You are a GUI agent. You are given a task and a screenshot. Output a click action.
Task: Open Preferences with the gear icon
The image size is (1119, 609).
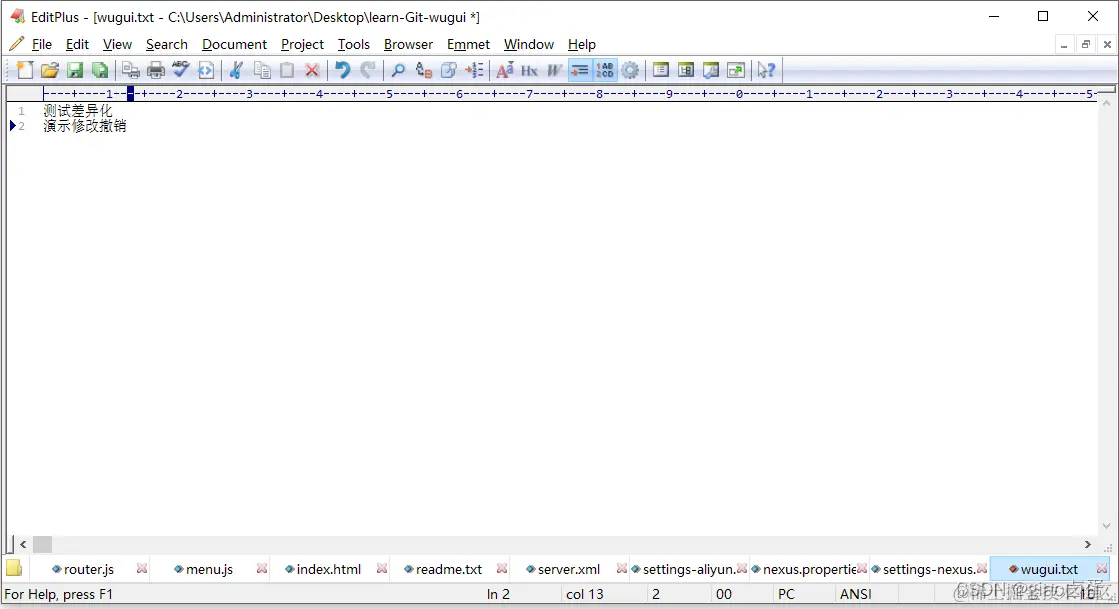click(630, 70)
